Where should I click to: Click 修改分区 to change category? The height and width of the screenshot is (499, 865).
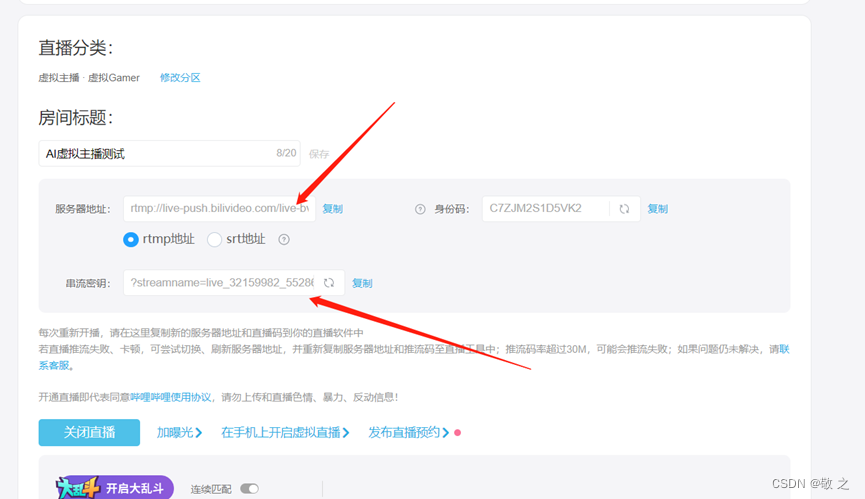[180, 78]
